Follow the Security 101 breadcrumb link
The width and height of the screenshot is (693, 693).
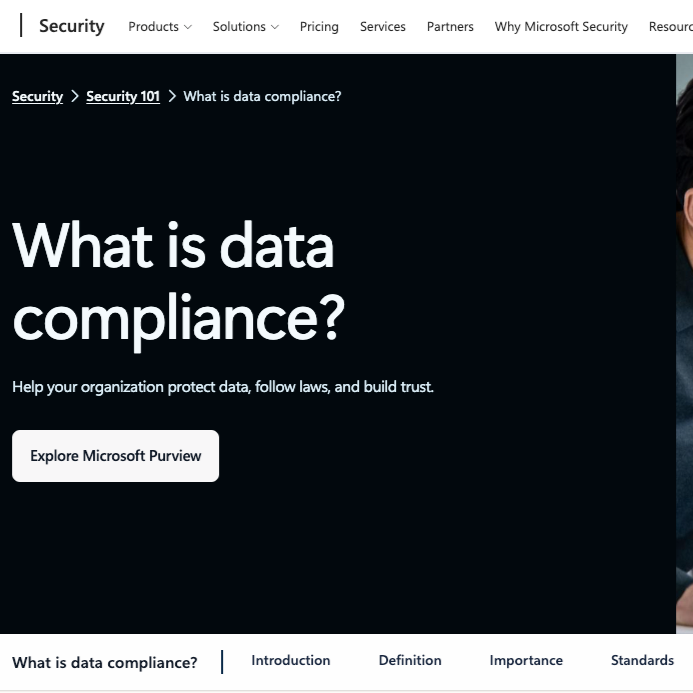(123, 96)
